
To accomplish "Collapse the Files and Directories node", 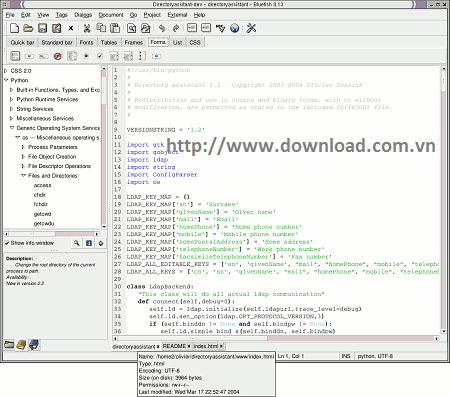I will (23, 175).
